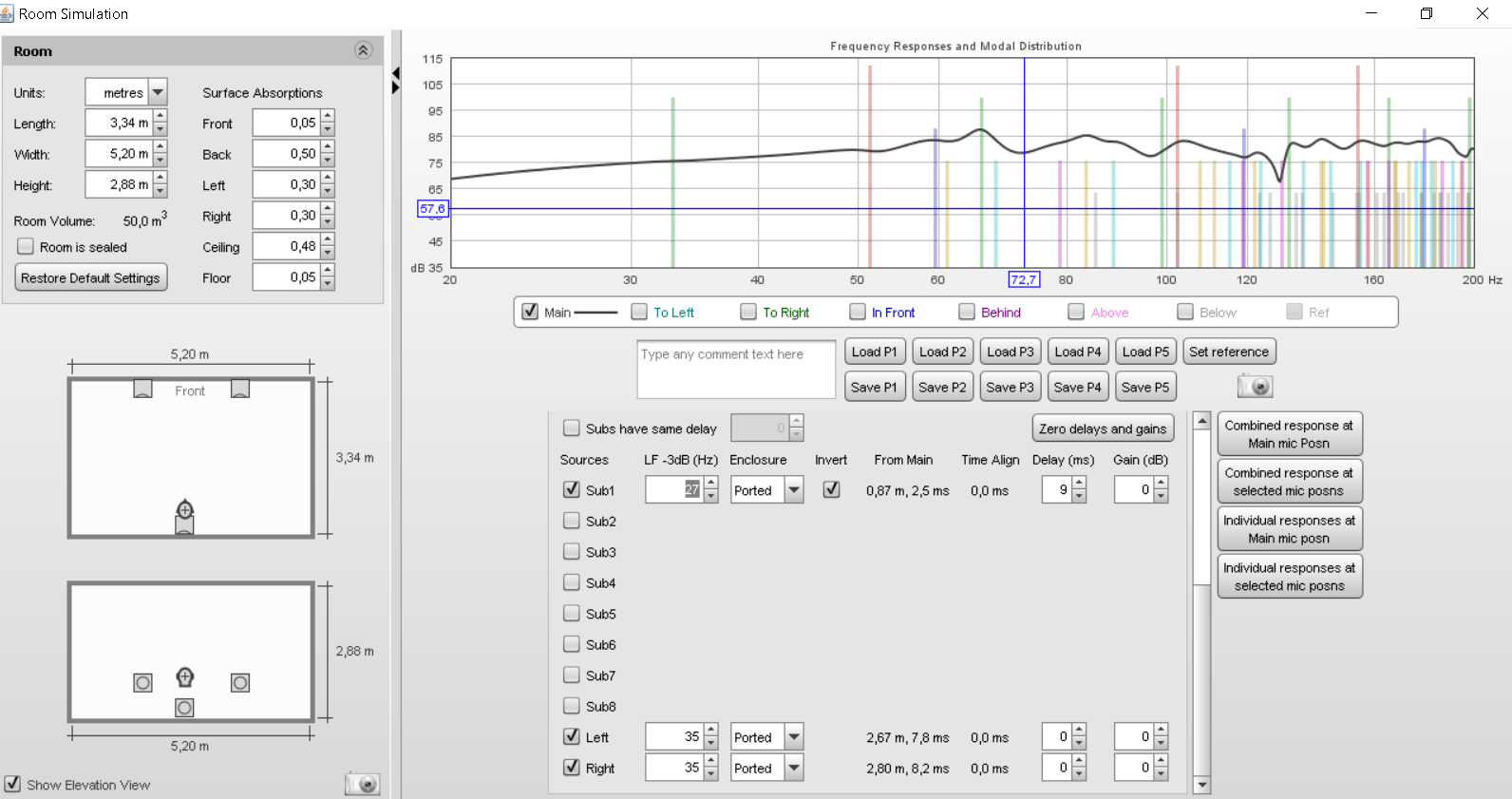The height and width of the screenshot is (799, 1512).
Task: Enable the Room is sealed checkbox
Action: pyautogui.click(x=26, y=247)
